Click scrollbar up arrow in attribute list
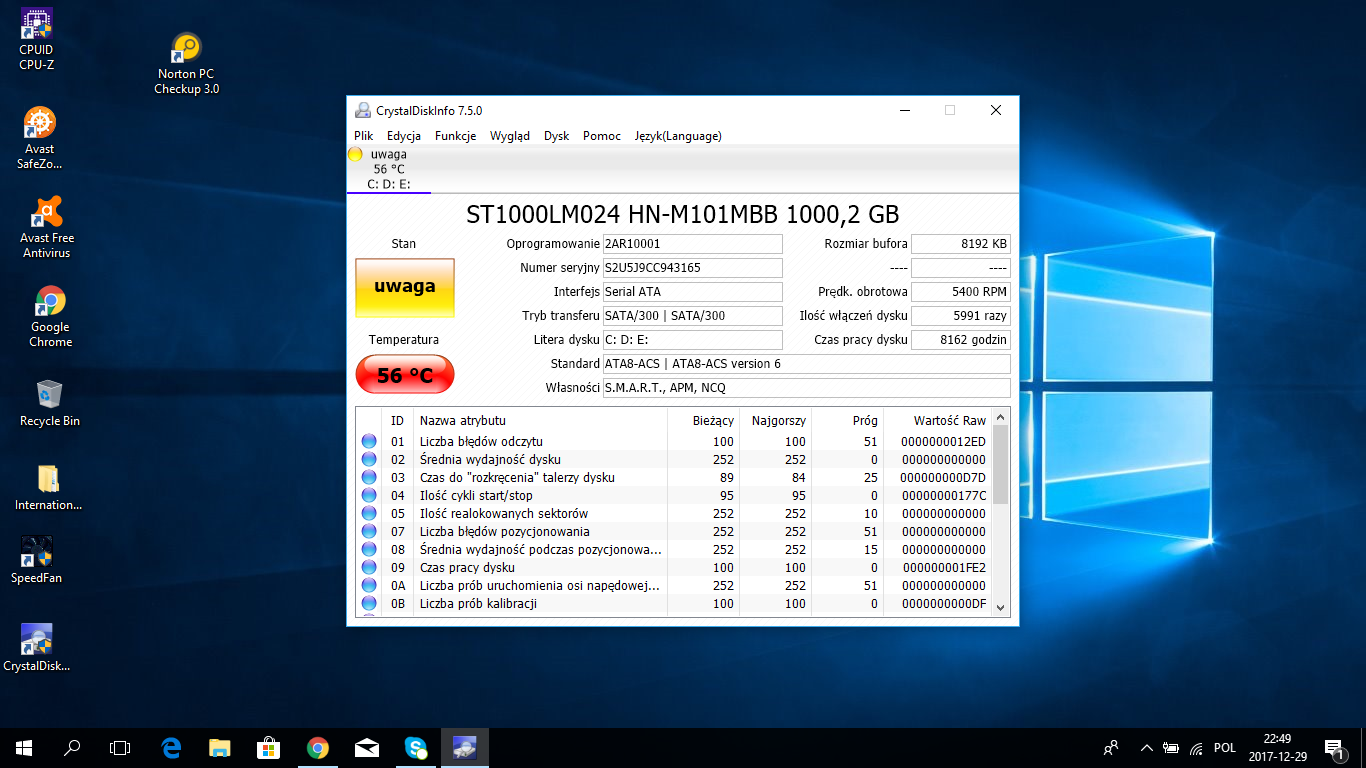The width and height of the screenshot is (1366, 768). tap(1001, 416)
